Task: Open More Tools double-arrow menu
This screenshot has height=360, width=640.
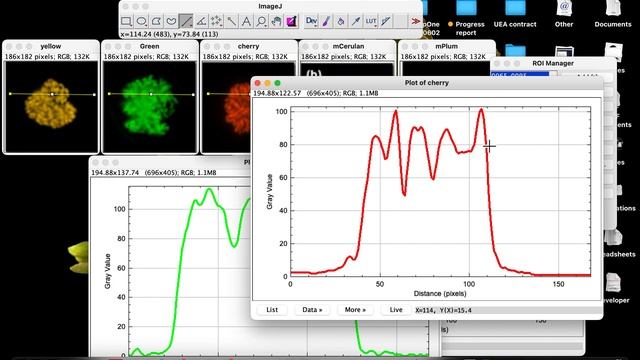Action: click(x=416, y=21)
